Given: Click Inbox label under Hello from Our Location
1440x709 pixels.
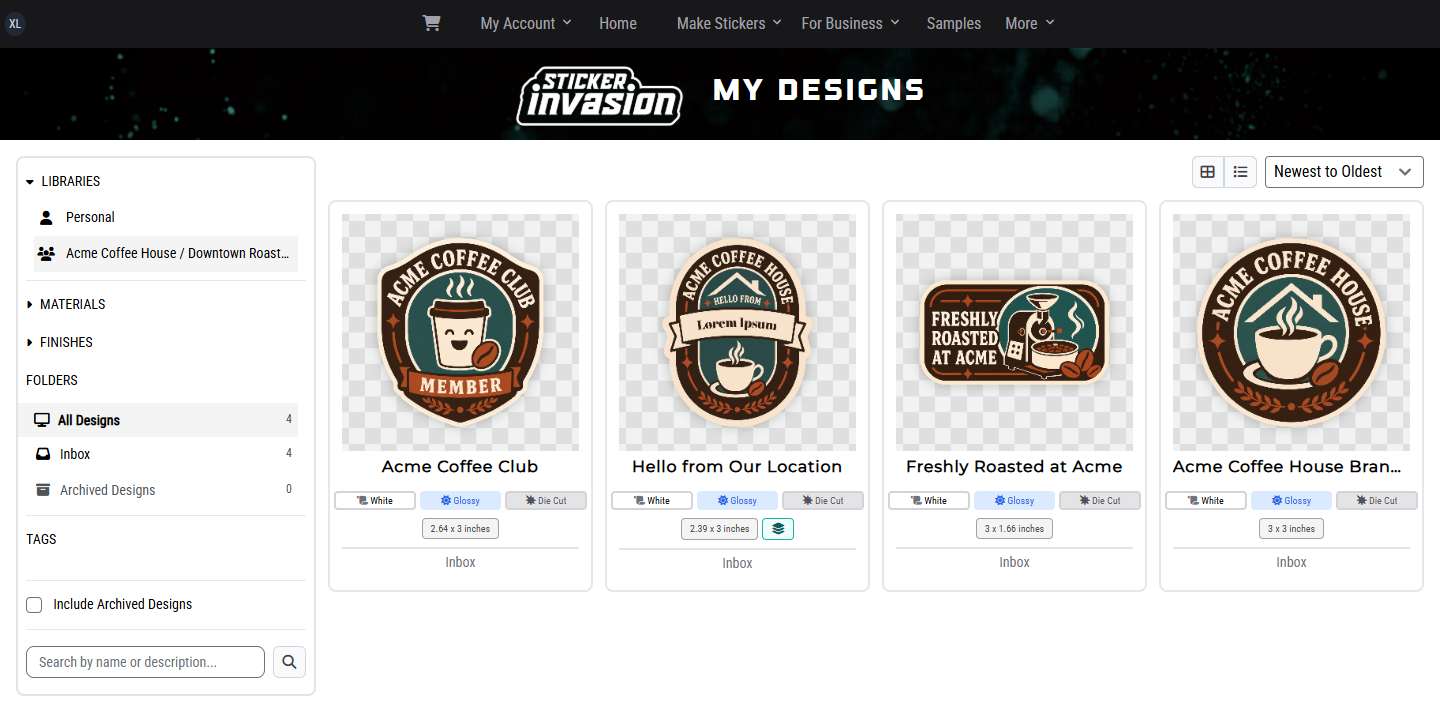Looking at the screenshot, I should (x=737, y=563).
